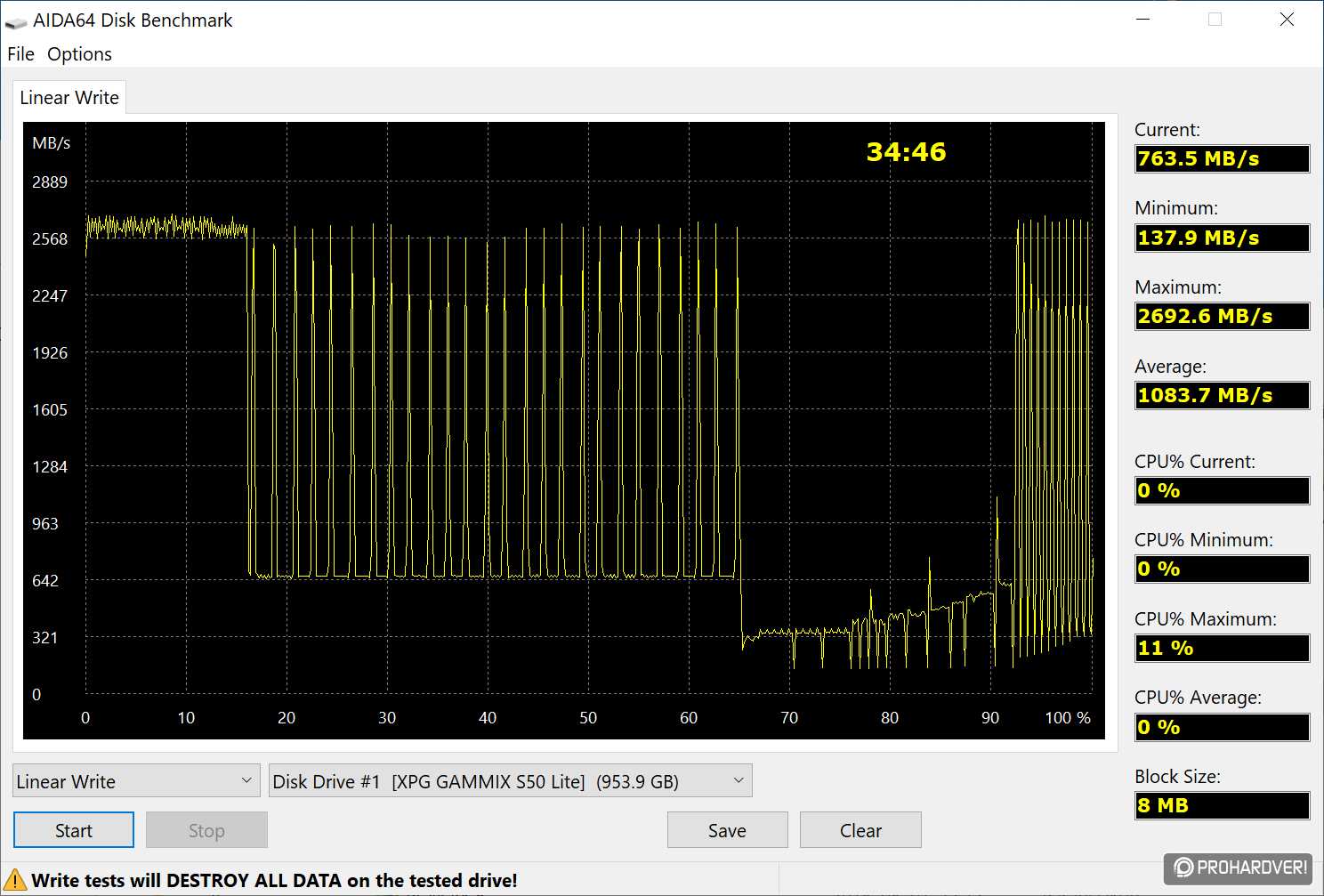The width and height of the screenshot is (1324, 896).
Task: Click the Save button
Action: [x=727, y=830]
